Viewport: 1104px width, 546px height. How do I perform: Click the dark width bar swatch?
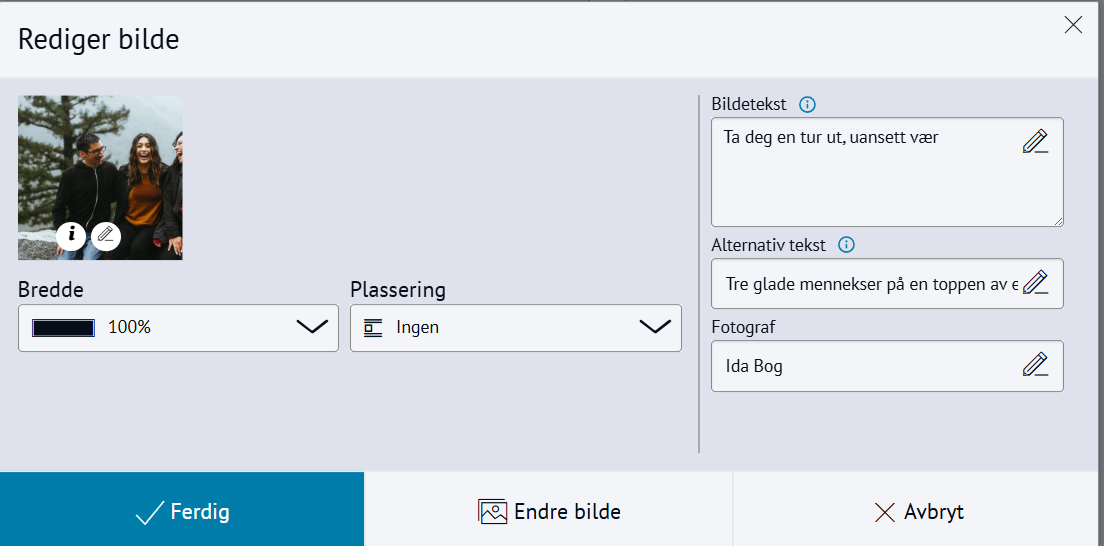pos(64,327)
